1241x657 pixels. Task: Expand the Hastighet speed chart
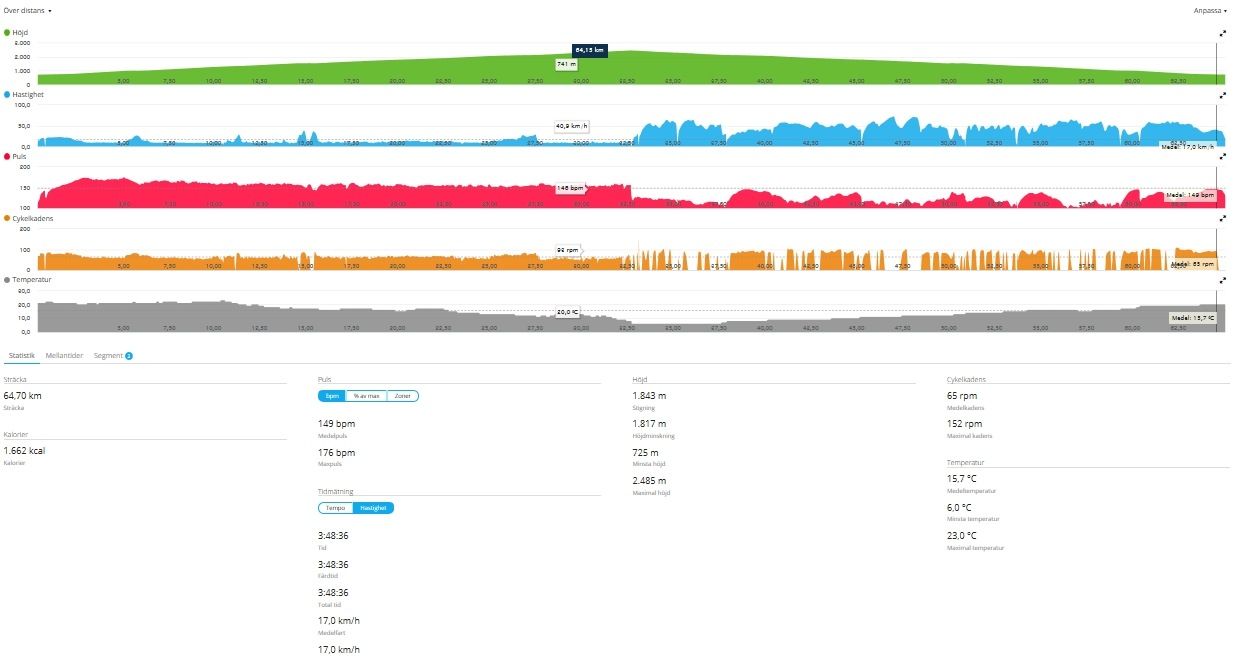pyautogui.click(x=1222, y=95)
